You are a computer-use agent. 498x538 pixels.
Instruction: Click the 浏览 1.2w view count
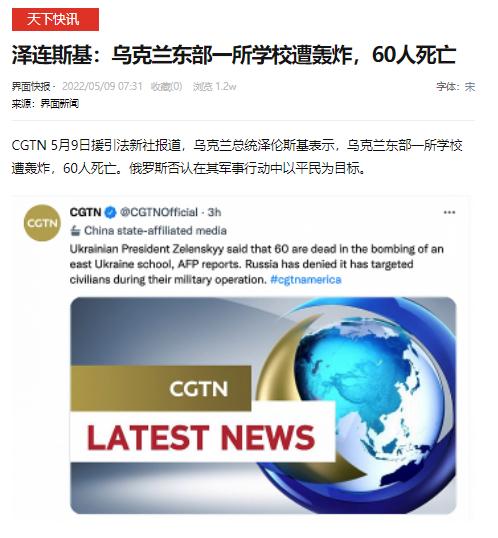[x=215, y=86]
